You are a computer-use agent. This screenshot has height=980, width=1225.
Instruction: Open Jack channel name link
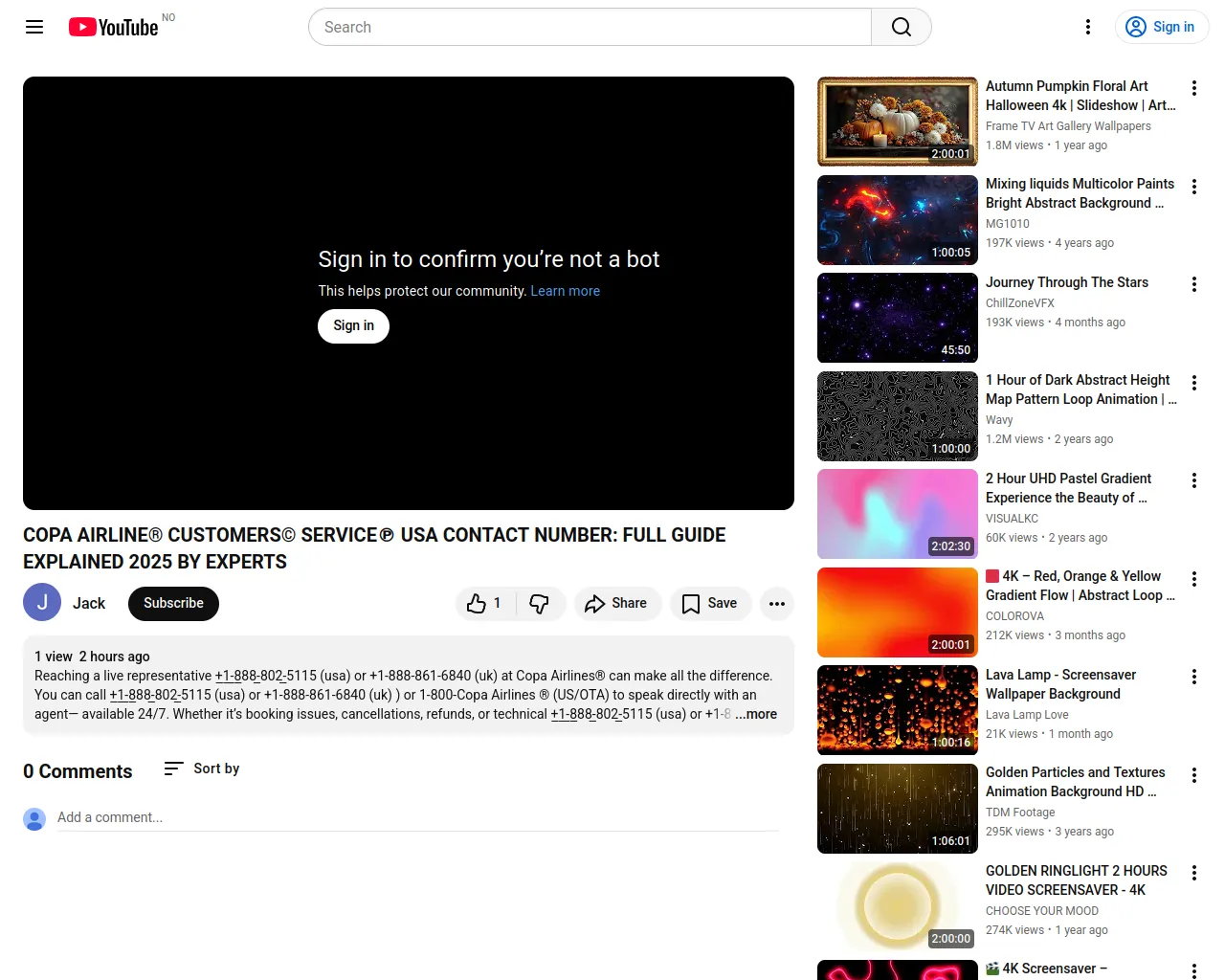coord(89,603)
